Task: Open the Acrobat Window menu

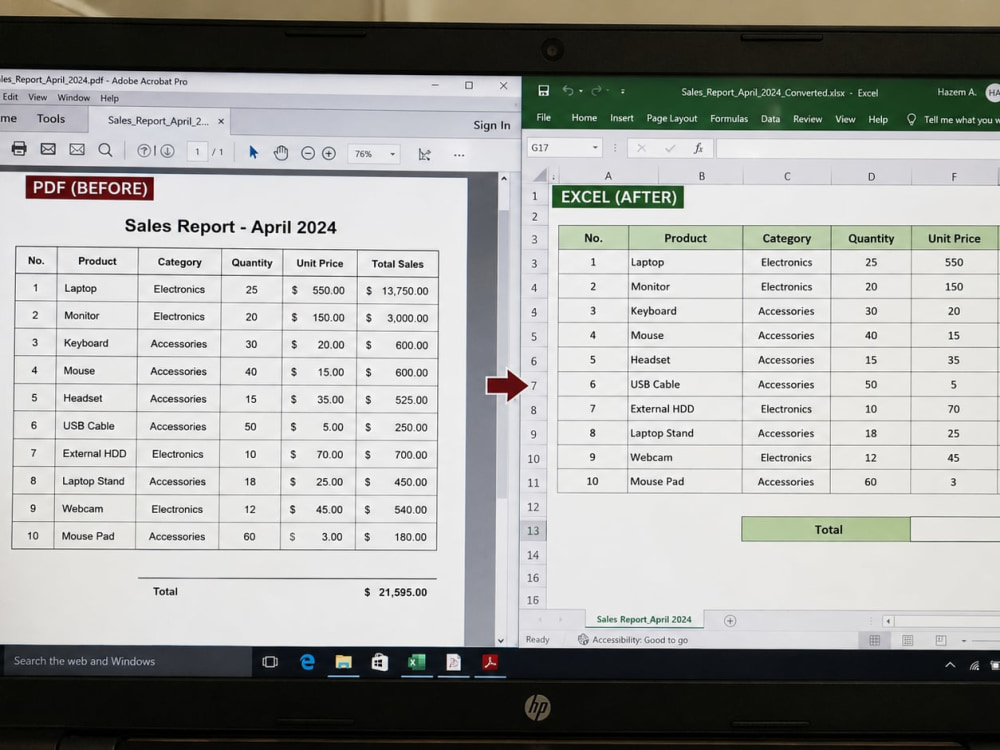Action: (74, 98)
